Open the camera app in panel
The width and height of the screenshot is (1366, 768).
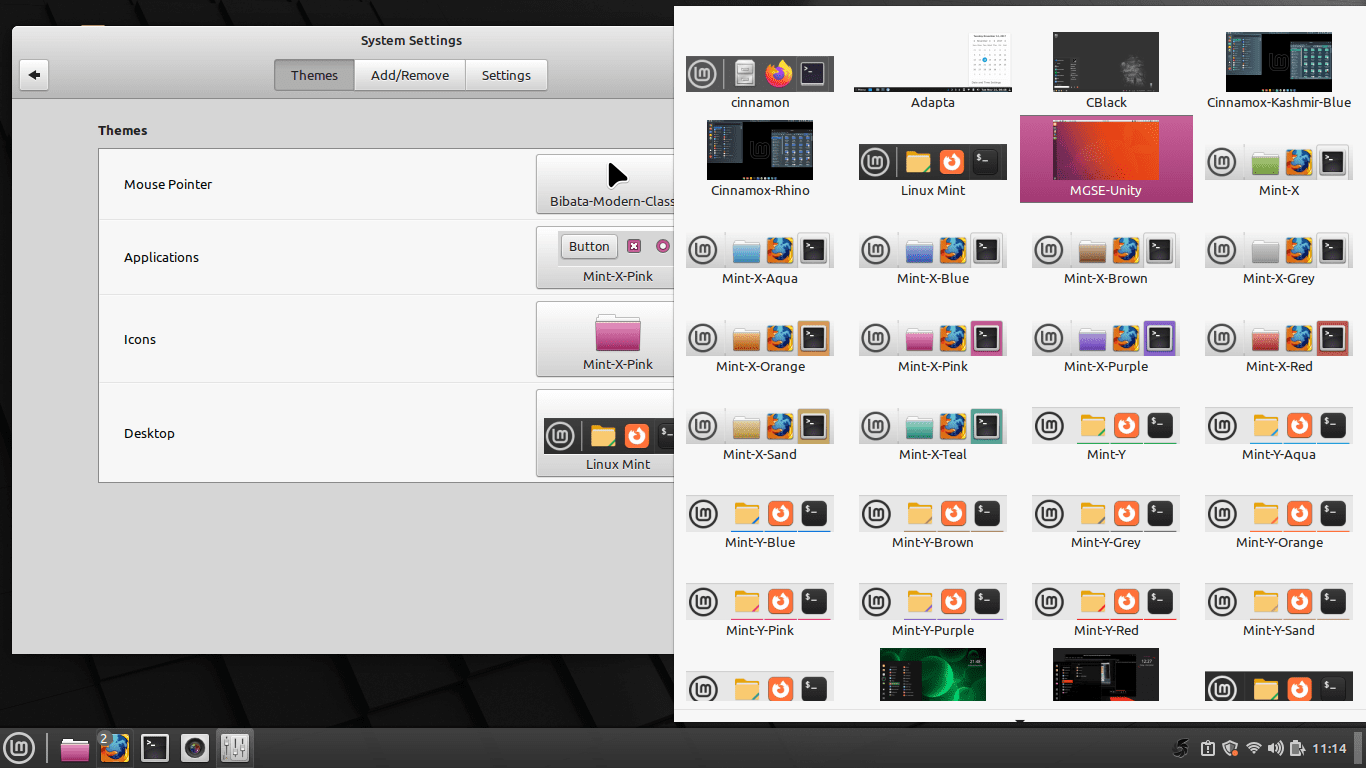(x=195, y=748)
